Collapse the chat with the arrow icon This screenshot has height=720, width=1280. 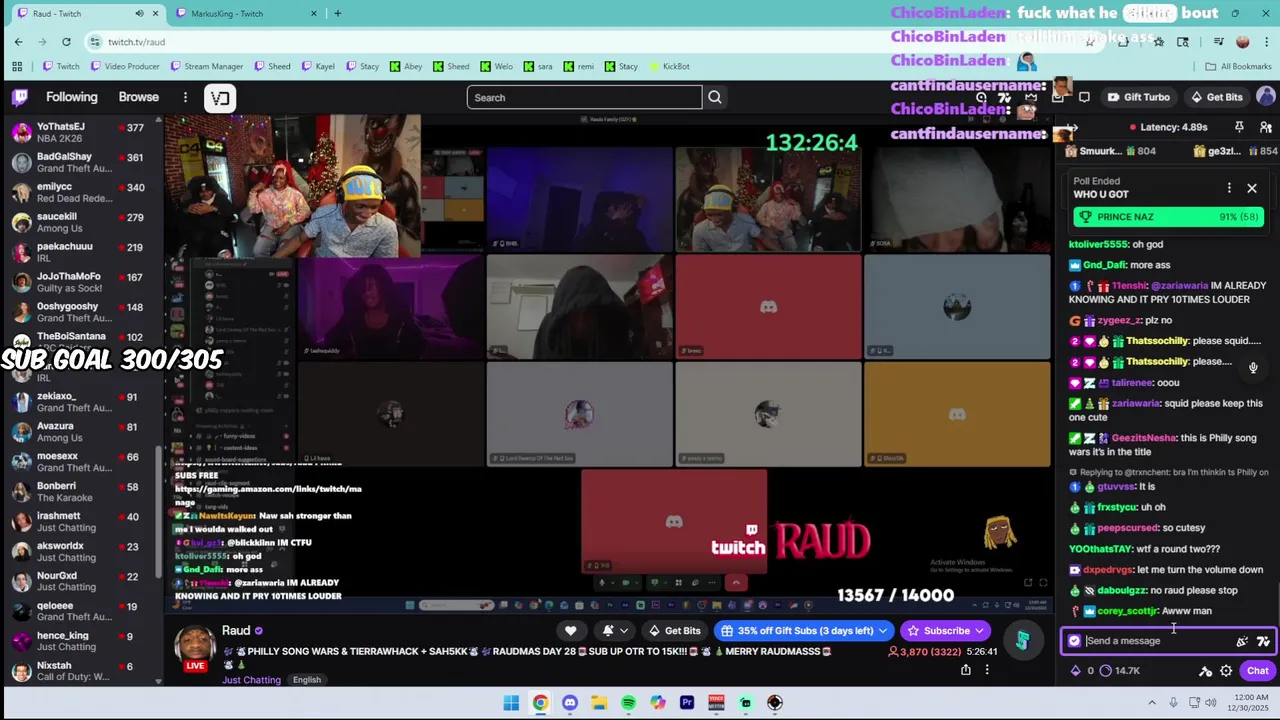tap(1072, 127)
